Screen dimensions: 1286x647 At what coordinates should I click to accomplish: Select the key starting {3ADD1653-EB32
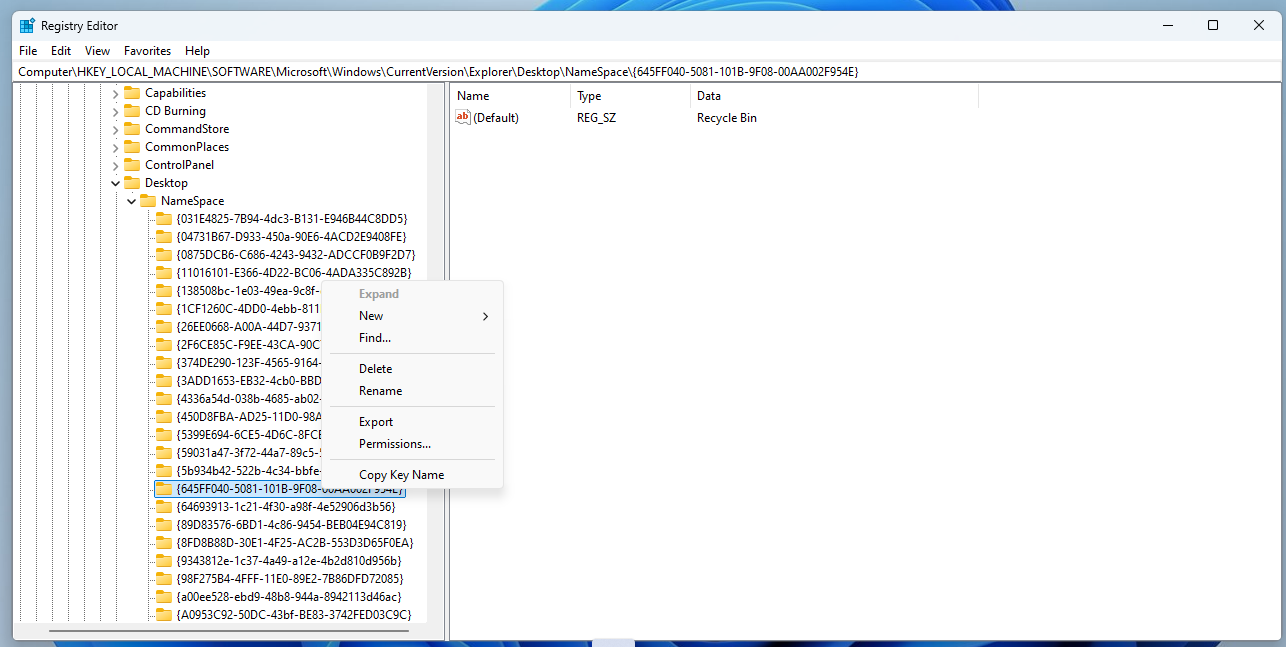point(248,381)
